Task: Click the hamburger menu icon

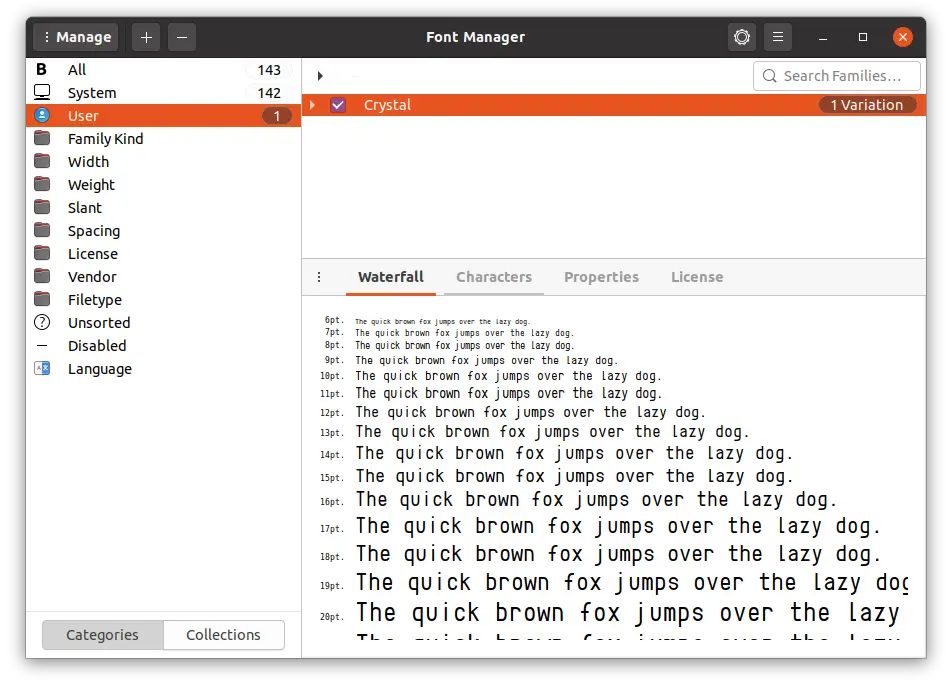Action: (x=778, y=37)
